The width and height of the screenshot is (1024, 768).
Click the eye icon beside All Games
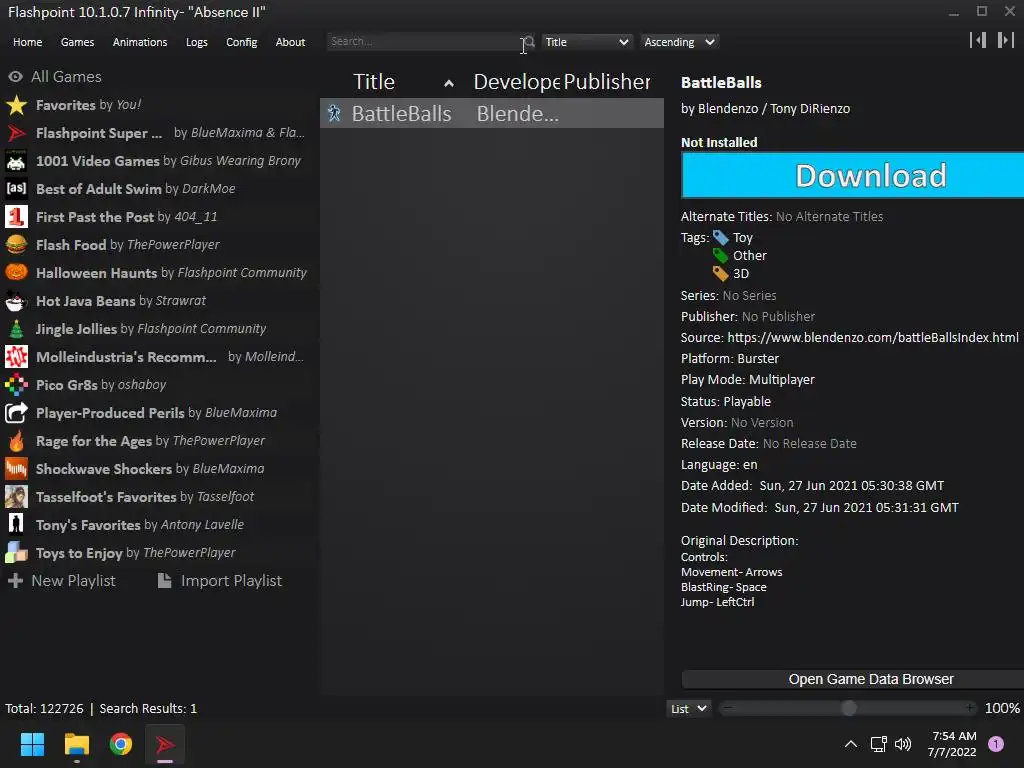(x=16, y=76)
